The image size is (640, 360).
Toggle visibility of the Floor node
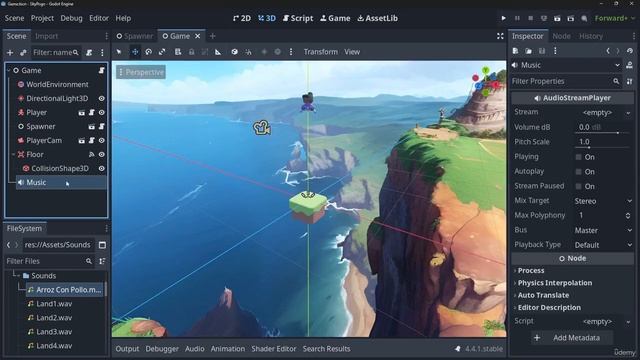coord(102,154)
